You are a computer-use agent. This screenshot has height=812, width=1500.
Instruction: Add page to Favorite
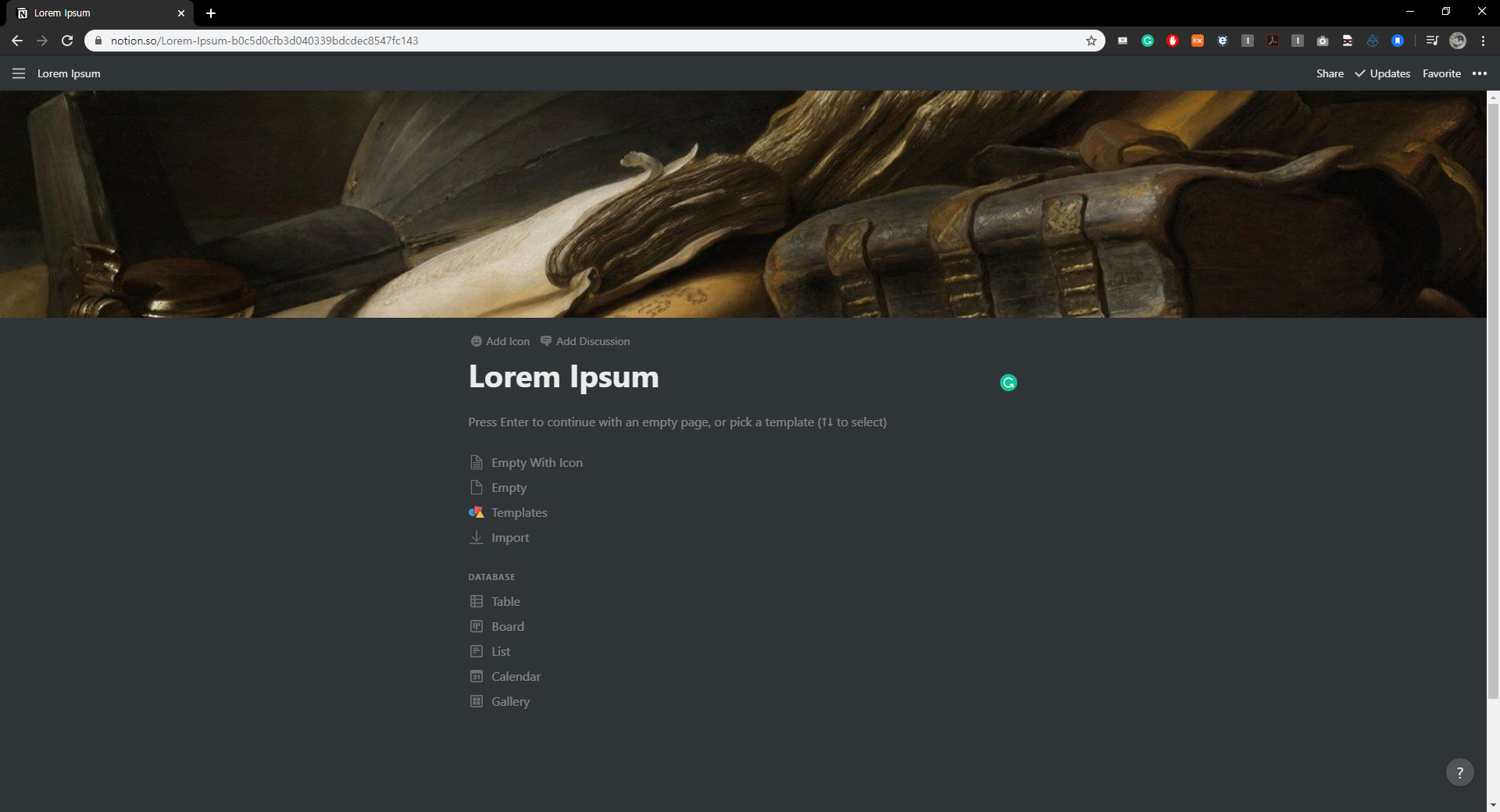click(x=1441, y=73)
